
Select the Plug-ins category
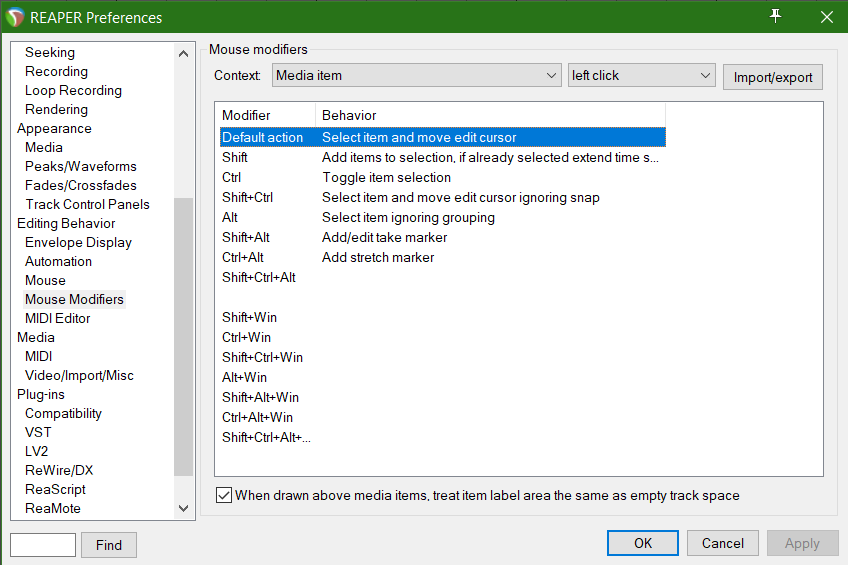coord(41,394)
